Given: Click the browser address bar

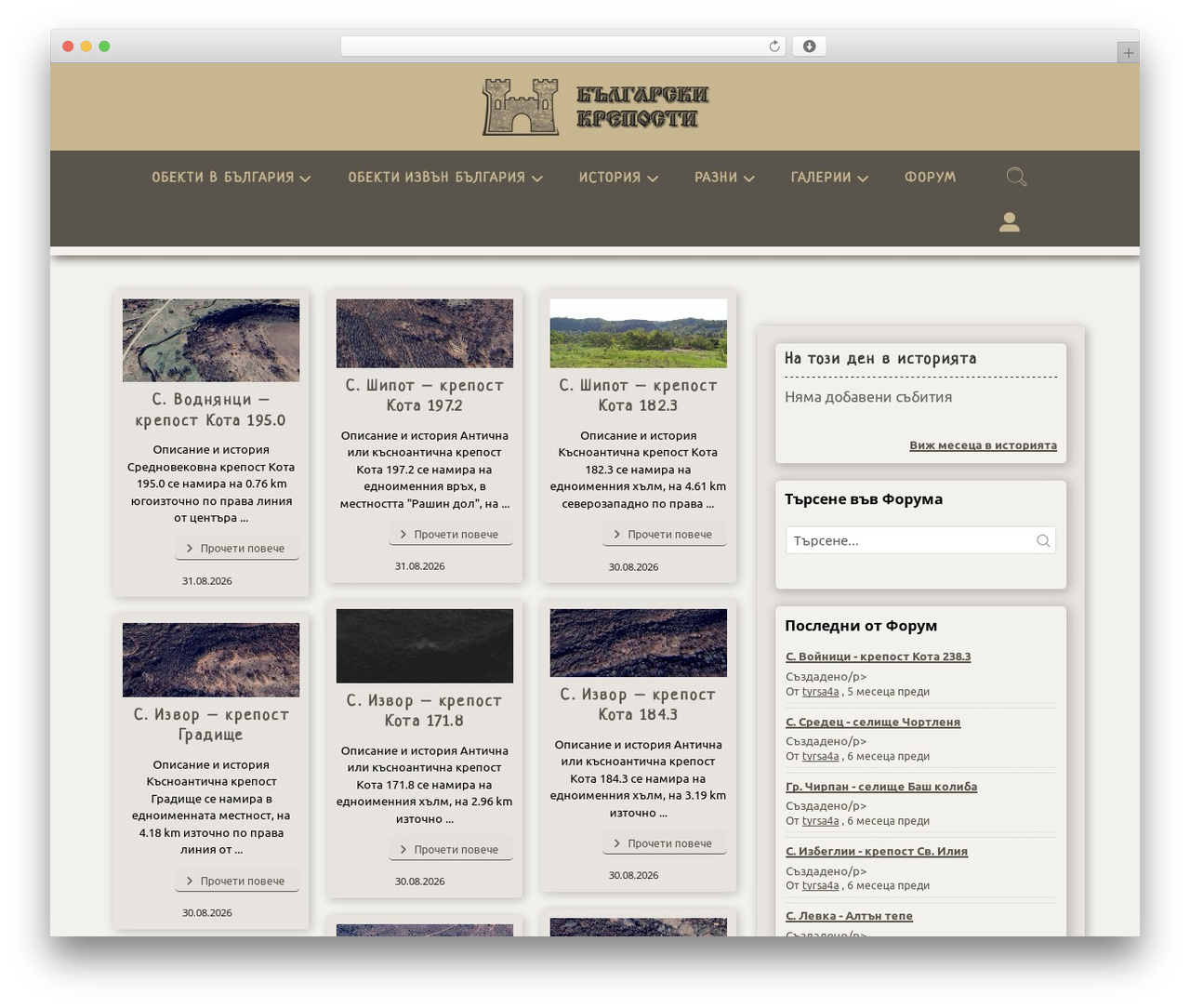Looking at the screenshot, I should 562,46.
